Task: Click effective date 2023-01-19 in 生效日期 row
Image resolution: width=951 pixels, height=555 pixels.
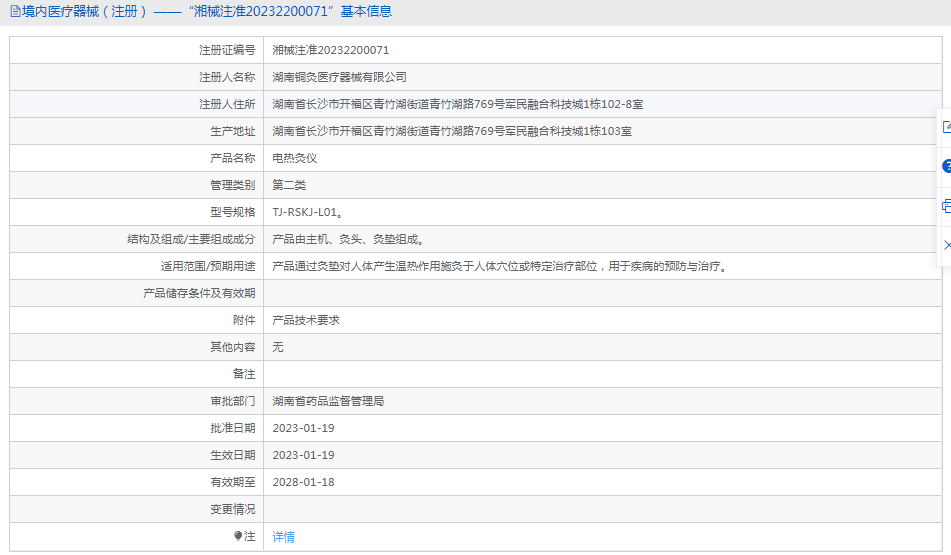Action: tap(303, 455)
